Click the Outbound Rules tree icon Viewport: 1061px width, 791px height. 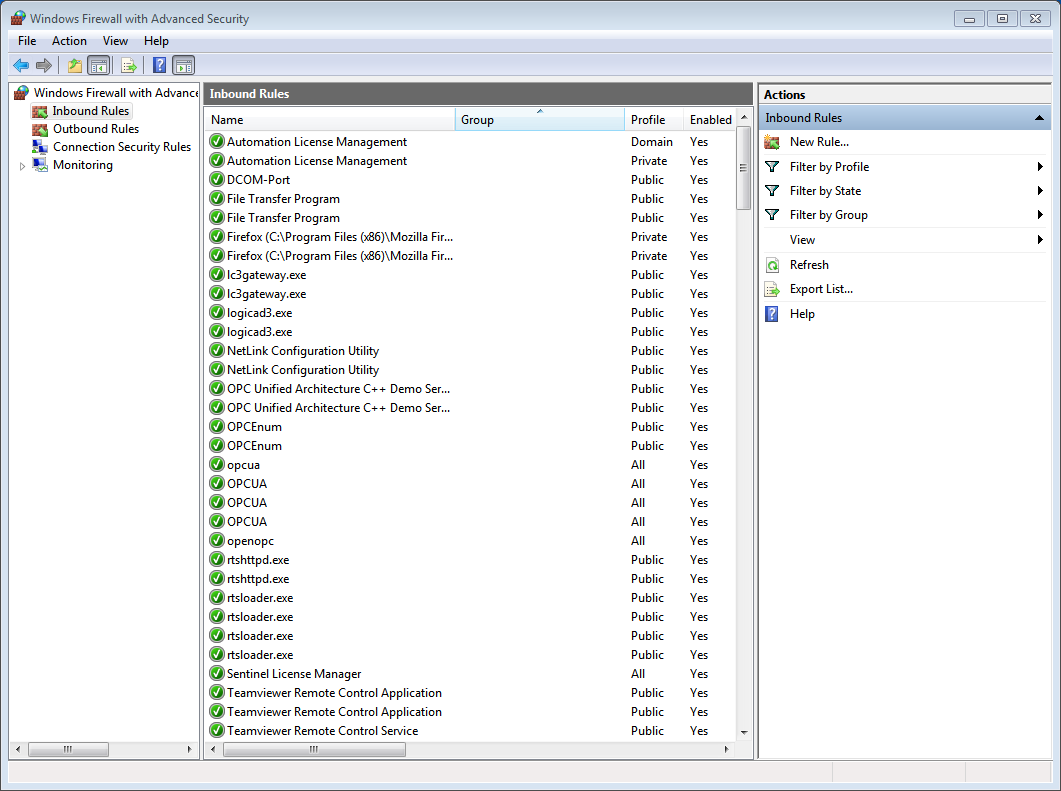tap(41, 129)
